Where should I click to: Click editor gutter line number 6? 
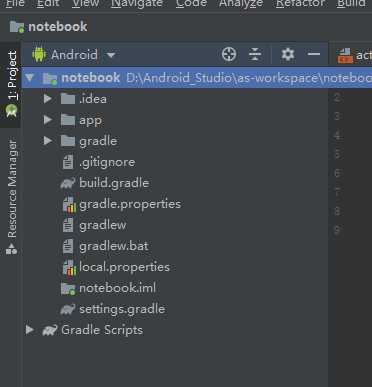337,173
